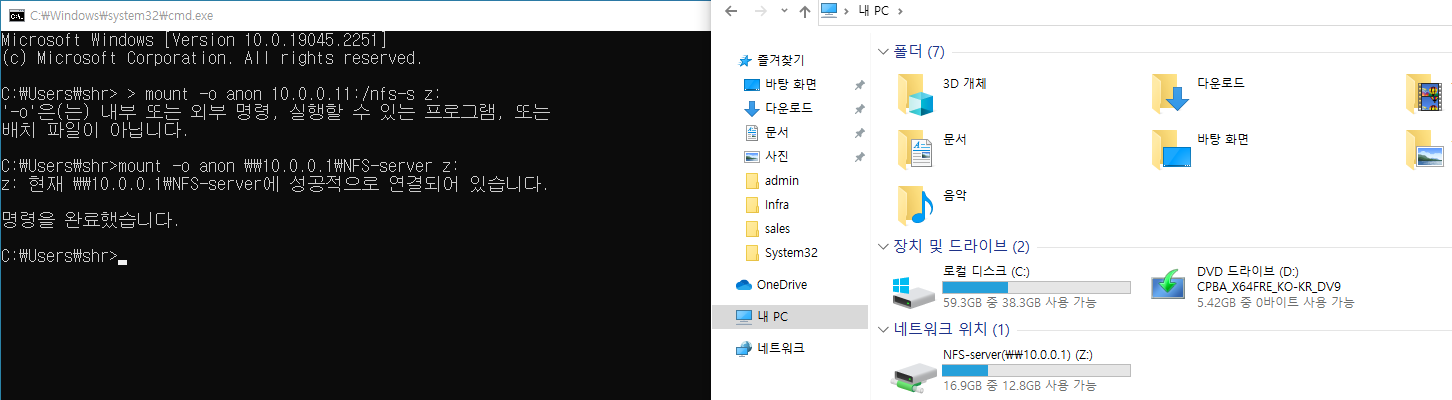Click NFS-server(\\10.0.0.1) (Z:) label

[1018, 355]
